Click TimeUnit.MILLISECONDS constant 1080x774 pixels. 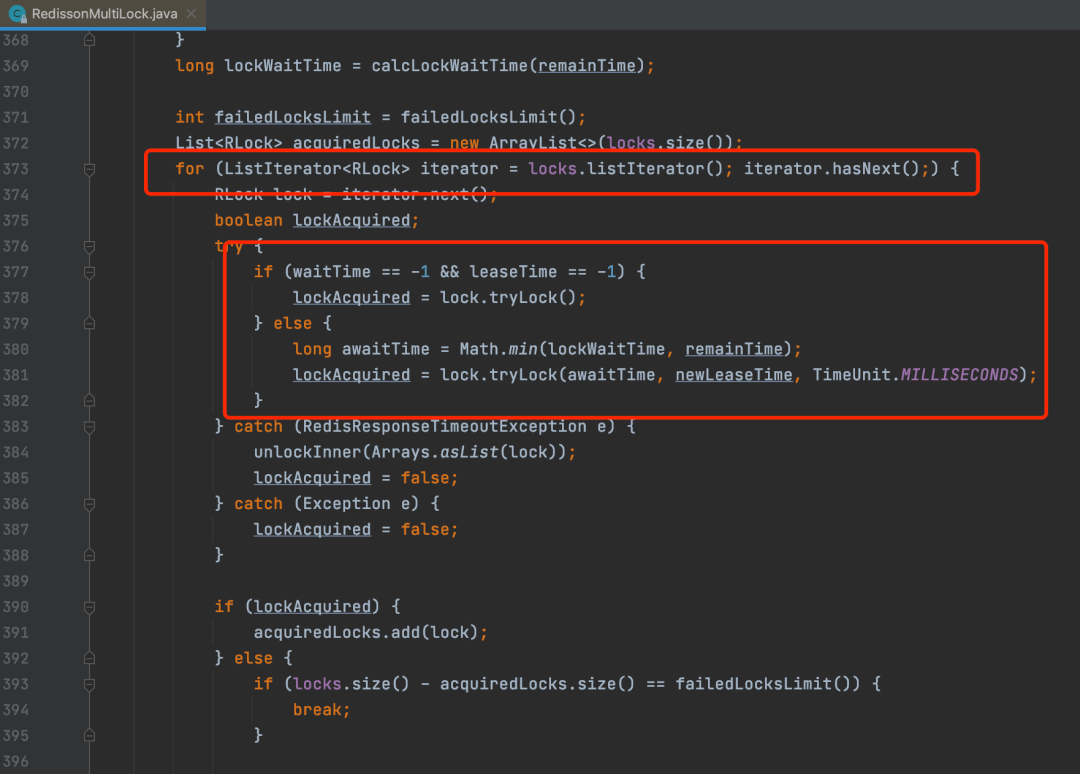click(x=915, y=375)
